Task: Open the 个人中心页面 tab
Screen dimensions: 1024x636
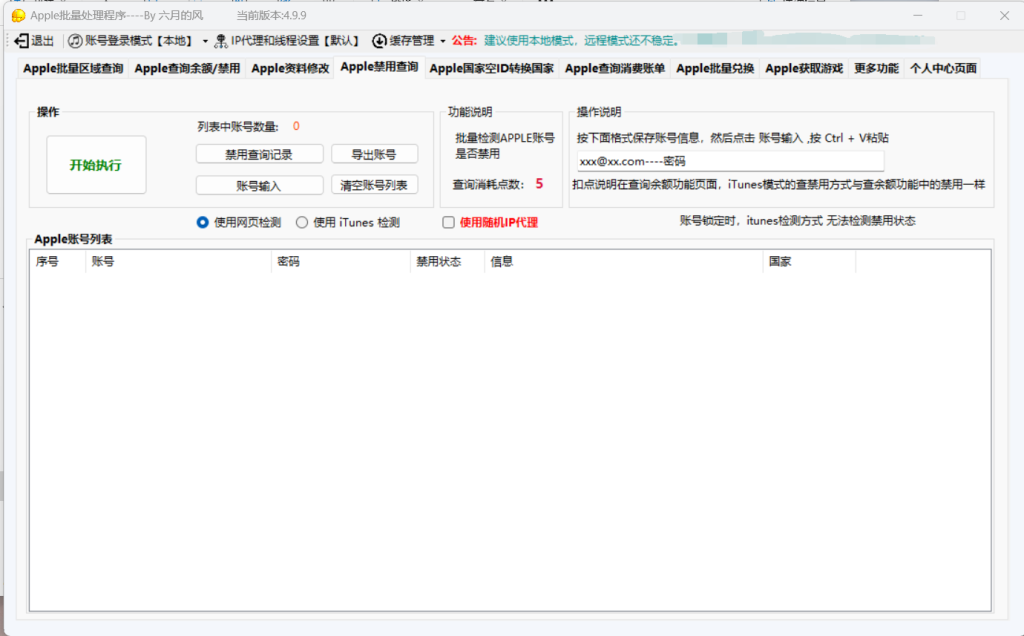Action: pos(942,68)
